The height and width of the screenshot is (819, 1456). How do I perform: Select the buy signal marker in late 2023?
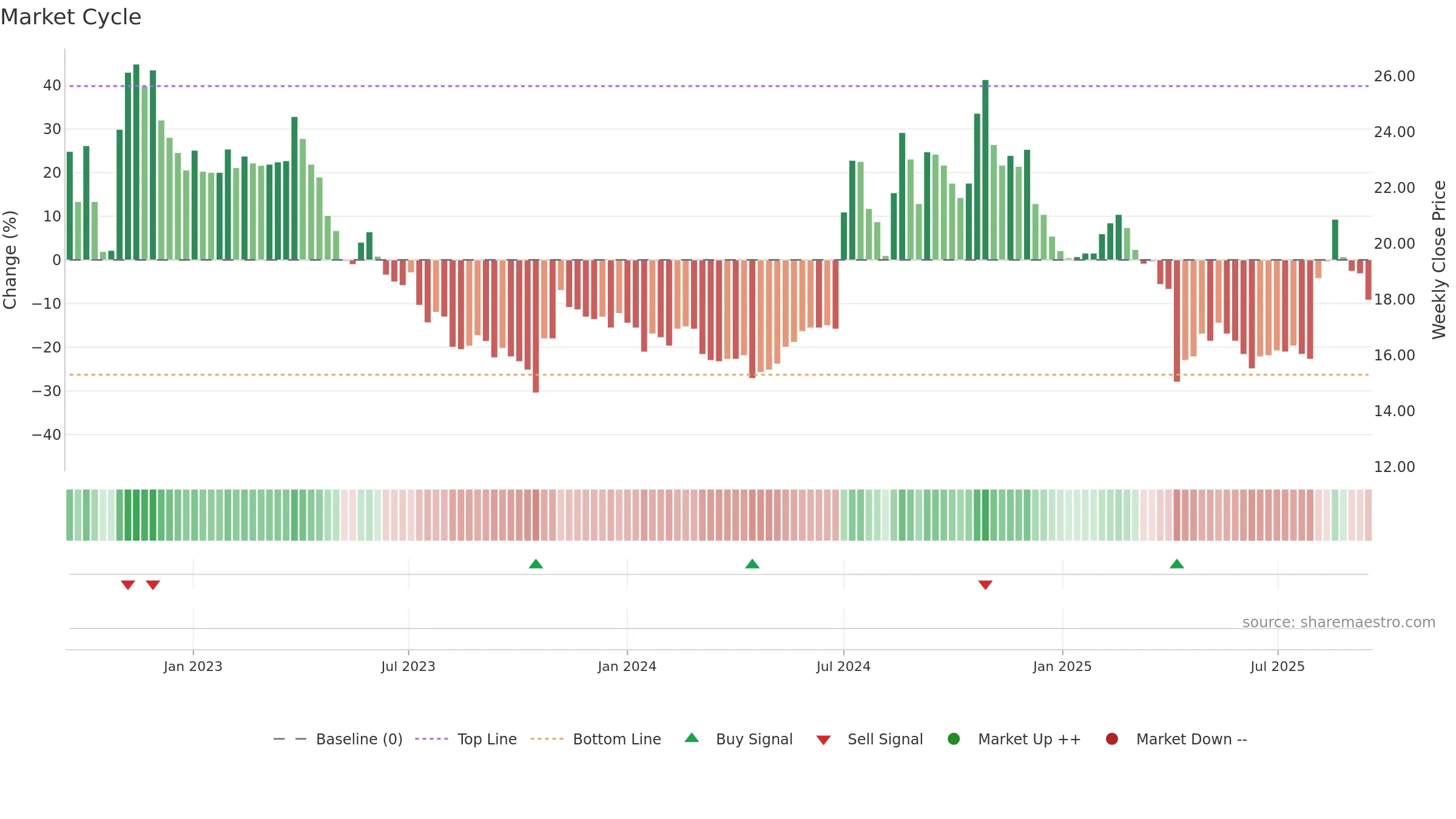click(536, 564)
